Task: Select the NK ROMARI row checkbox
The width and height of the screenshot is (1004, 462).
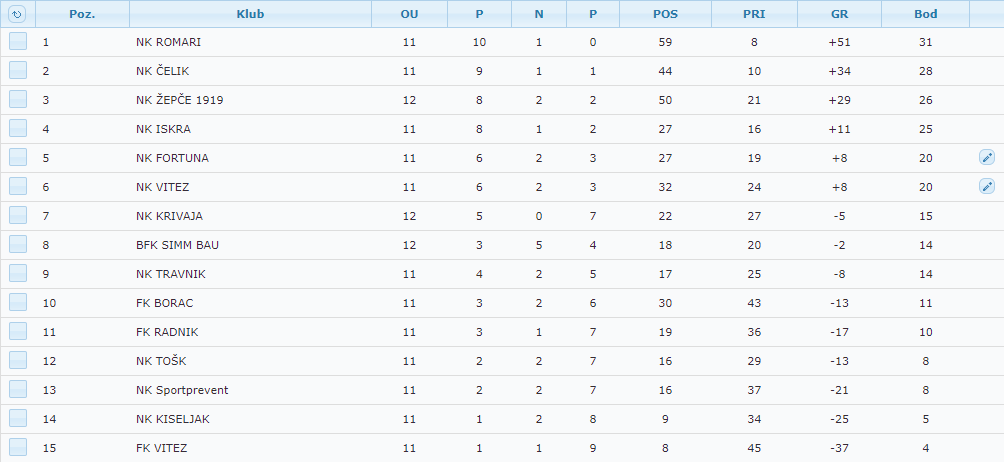Action: [x=18, y=42]
